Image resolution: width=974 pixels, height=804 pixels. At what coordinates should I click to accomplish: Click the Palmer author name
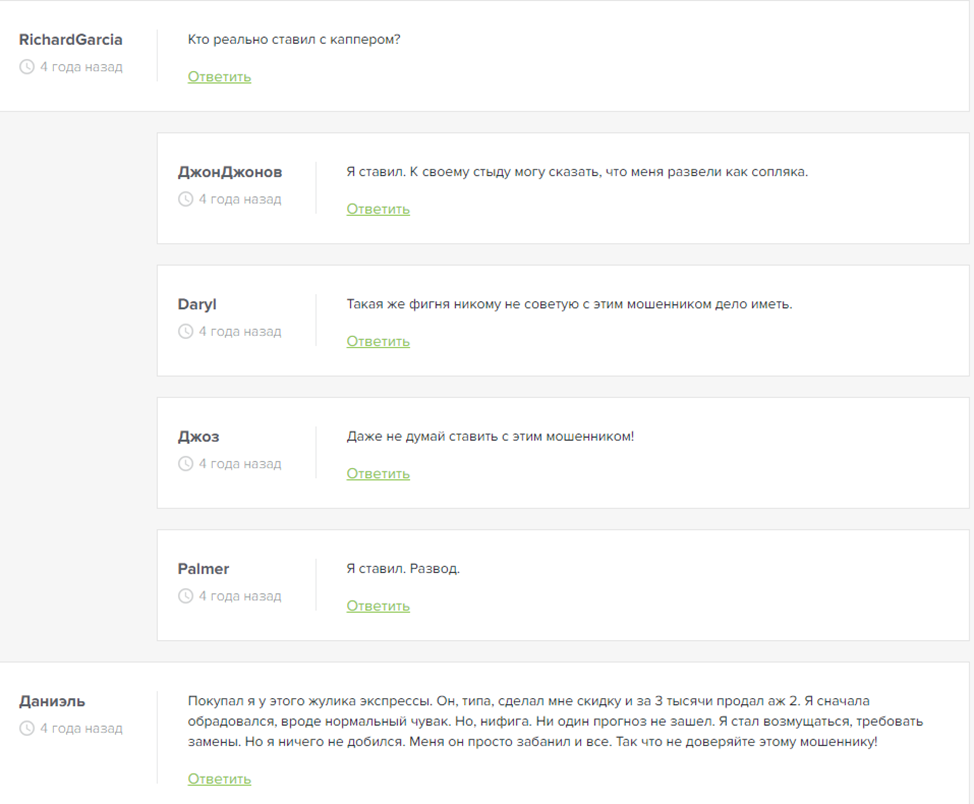point(203,569)
